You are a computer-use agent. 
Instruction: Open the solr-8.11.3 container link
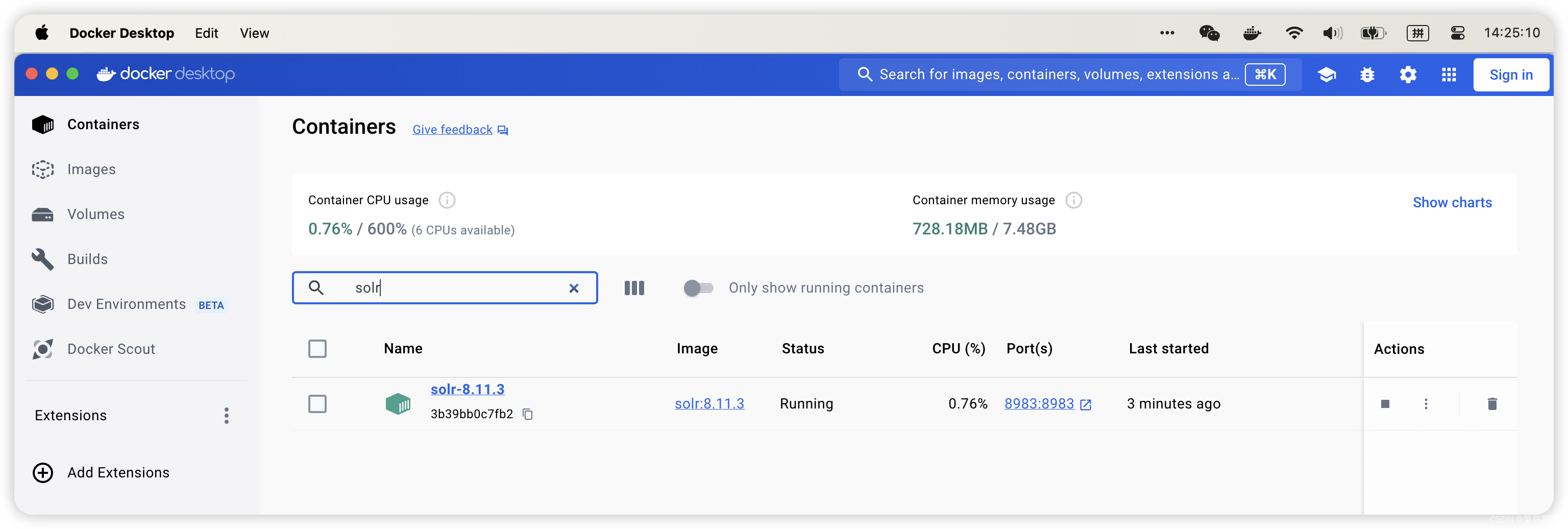click(468, 390)
